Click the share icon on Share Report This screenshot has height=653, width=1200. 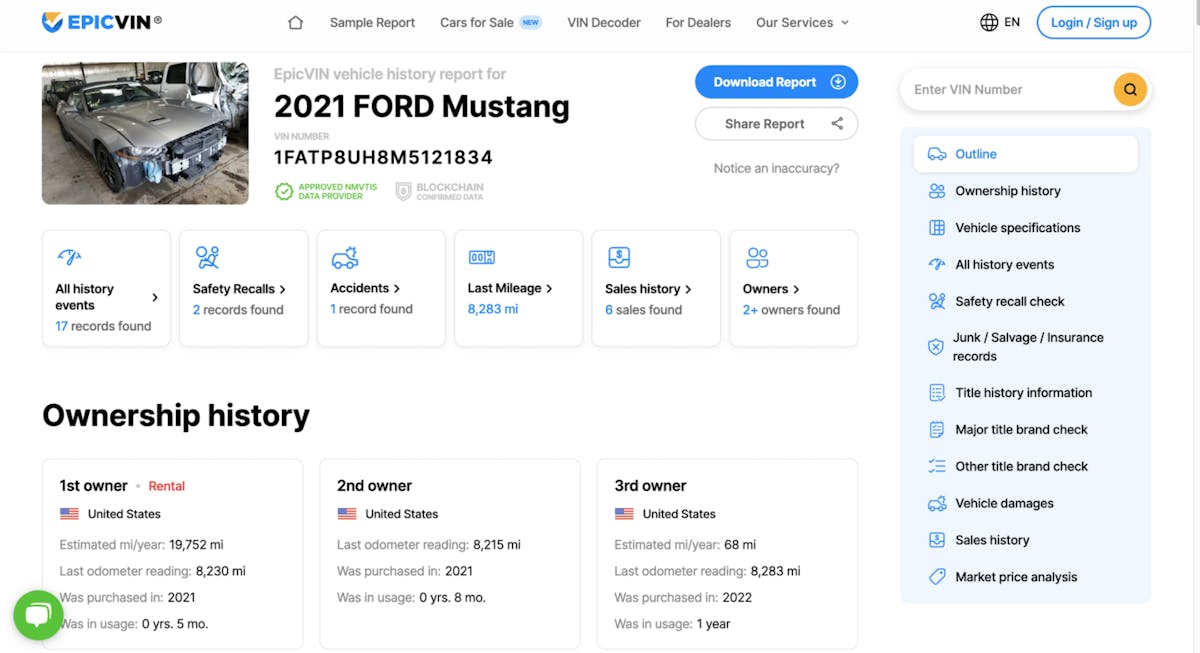click(837, 124)
